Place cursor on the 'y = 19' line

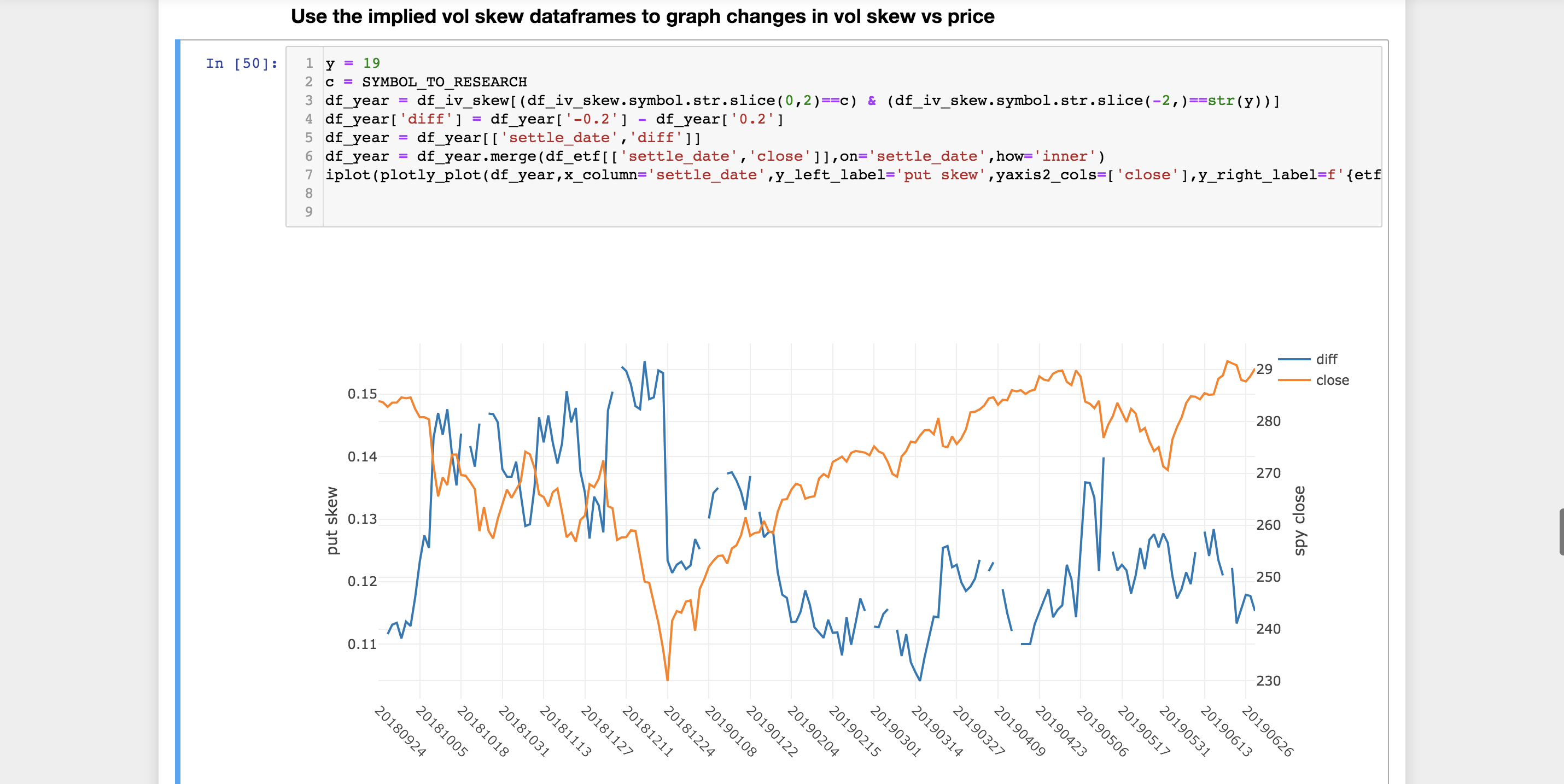click(x=353, y=63)
